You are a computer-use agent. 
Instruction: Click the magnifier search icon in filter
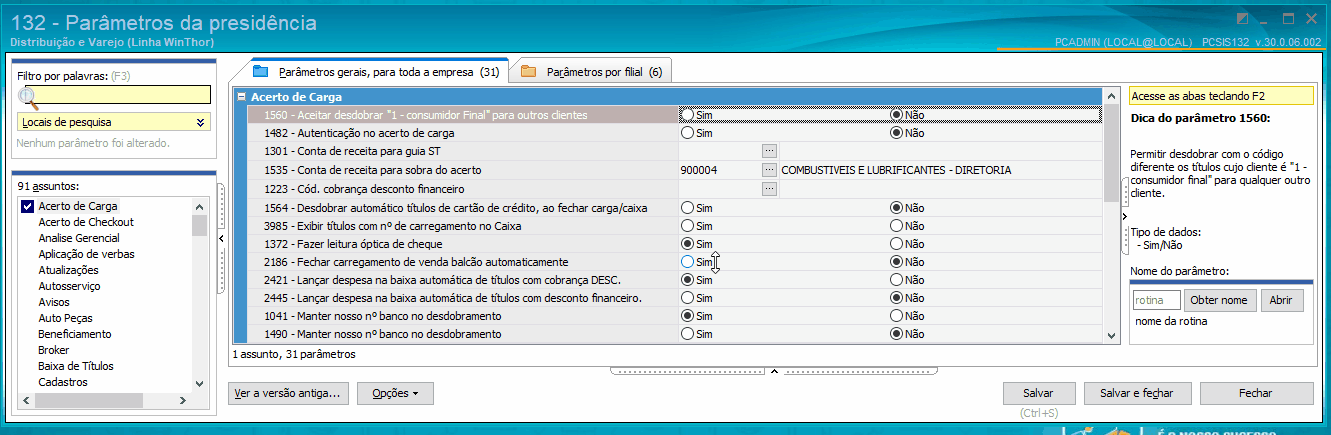click(29, 96)
